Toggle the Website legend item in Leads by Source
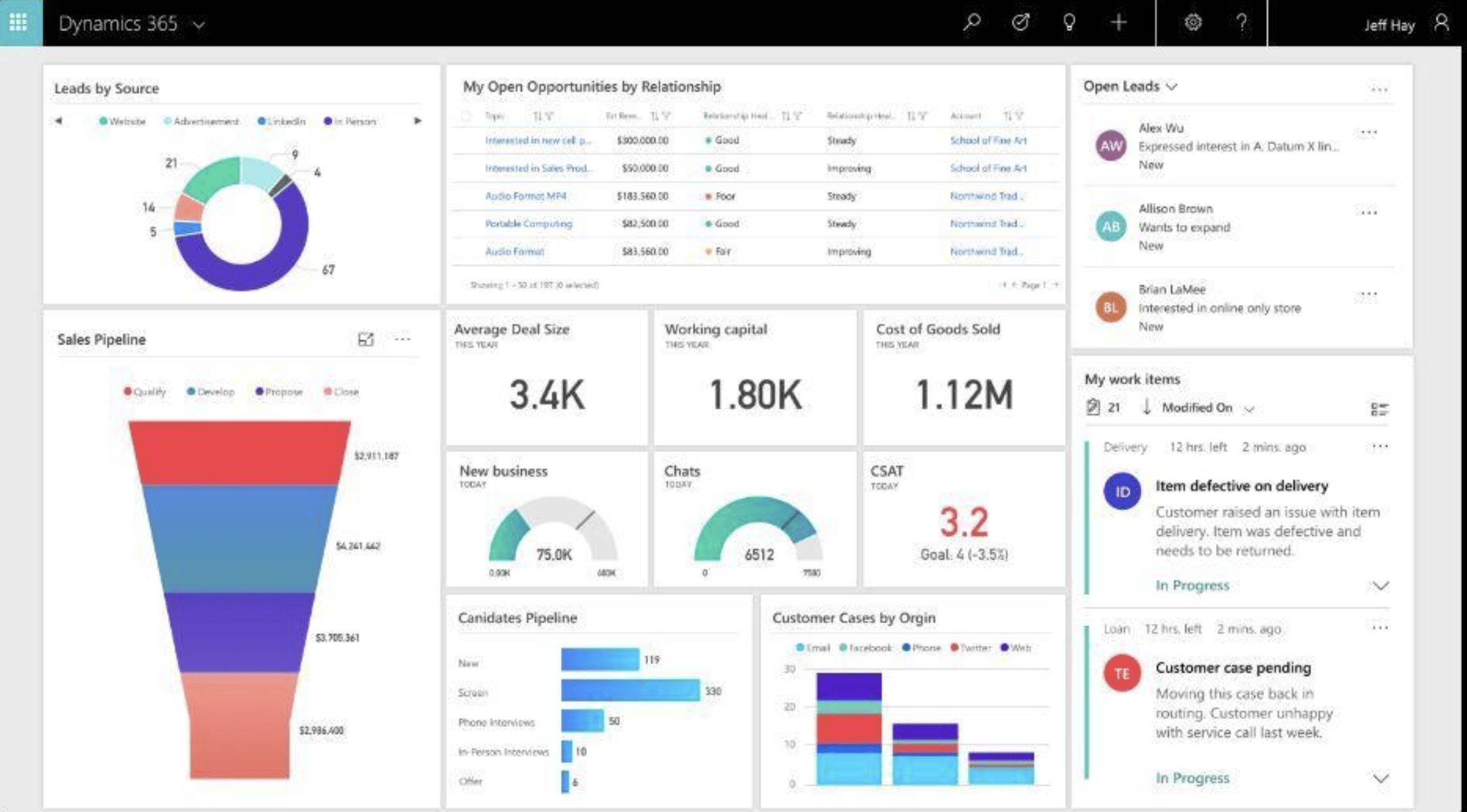 tap(122, 121)
